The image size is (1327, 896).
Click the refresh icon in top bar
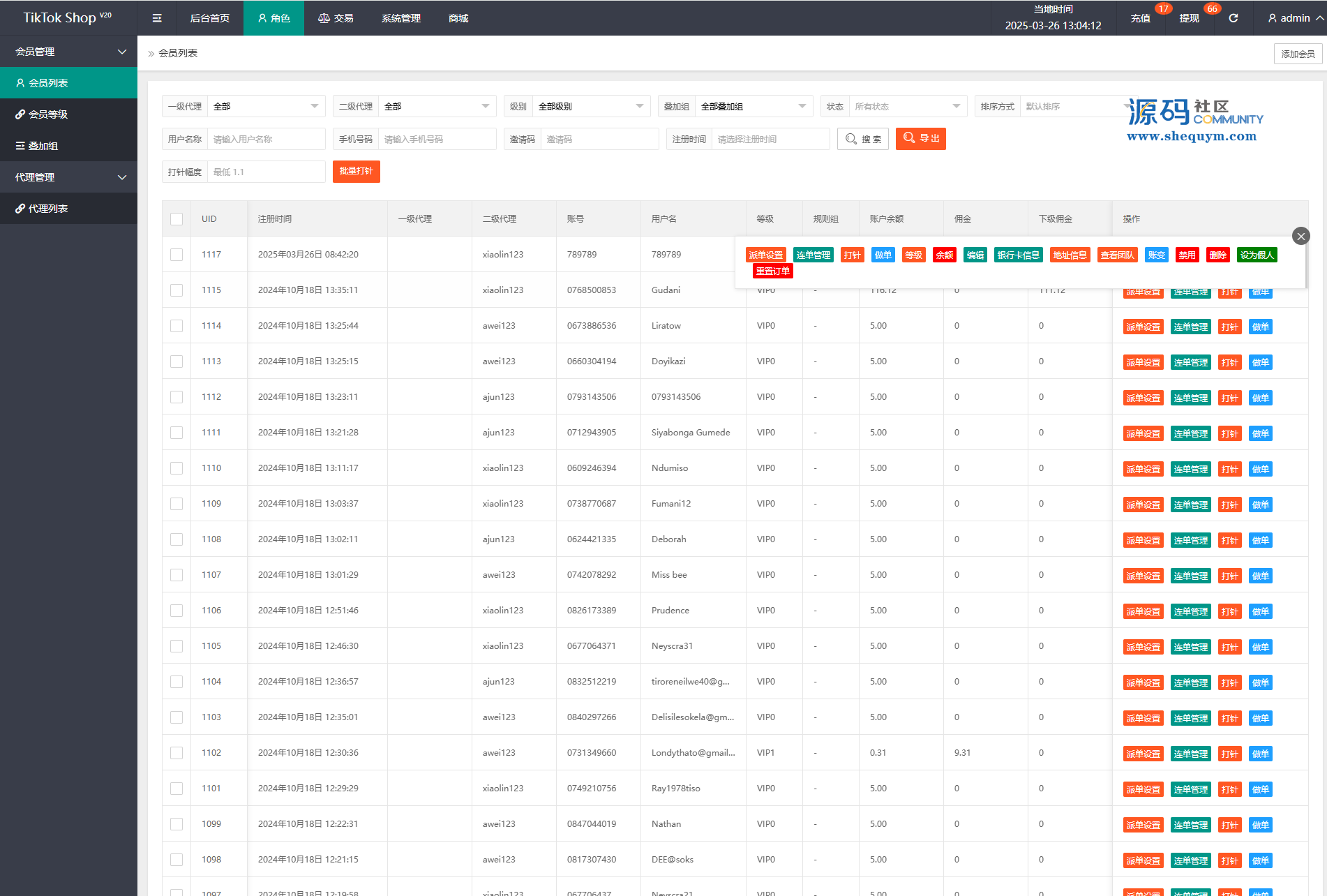(1233, 18)
